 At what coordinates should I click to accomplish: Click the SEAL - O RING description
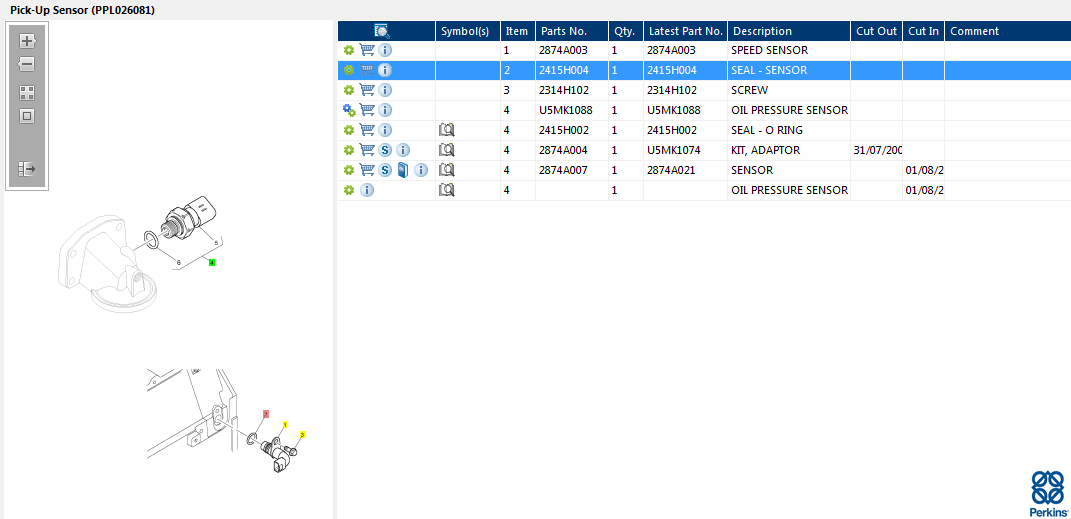767,130
